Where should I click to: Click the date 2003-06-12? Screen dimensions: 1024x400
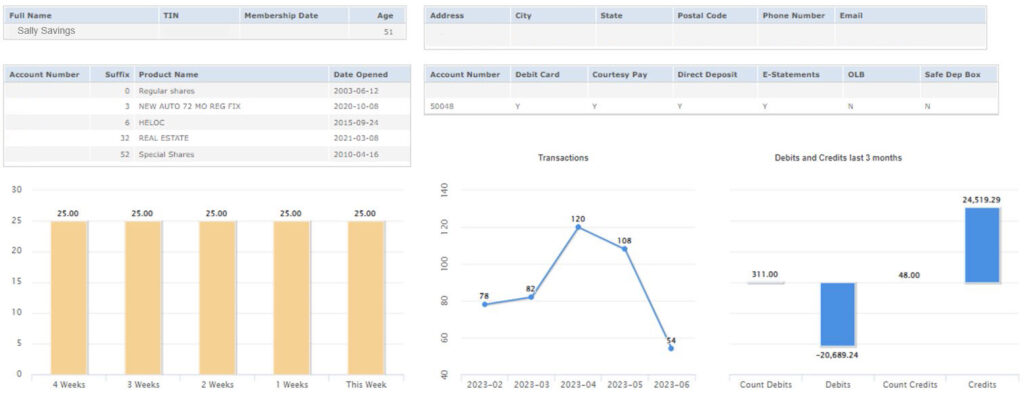pos(356,91)
